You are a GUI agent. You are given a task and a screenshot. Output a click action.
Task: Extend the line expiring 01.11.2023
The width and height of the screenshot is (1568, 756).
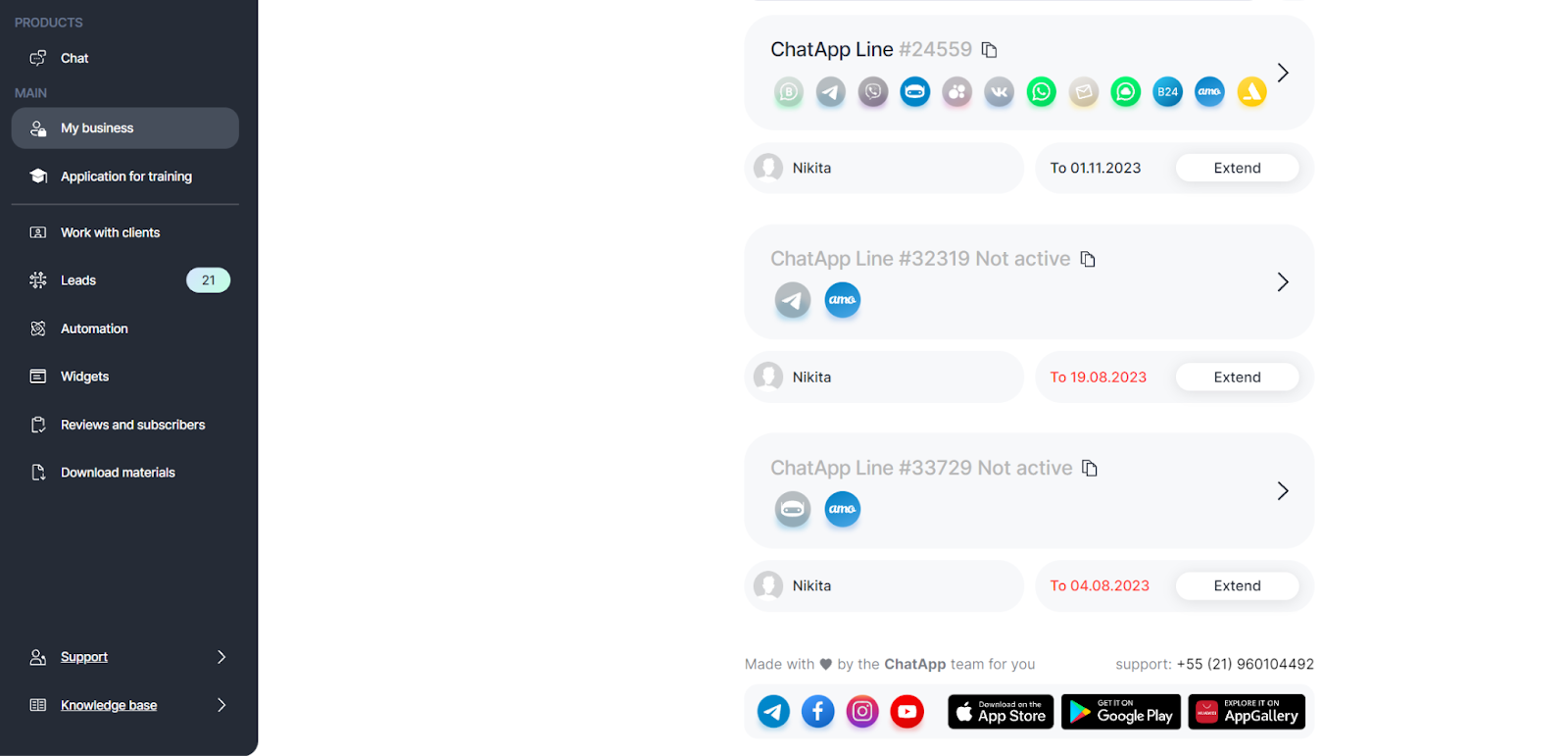pos(1237,168)
